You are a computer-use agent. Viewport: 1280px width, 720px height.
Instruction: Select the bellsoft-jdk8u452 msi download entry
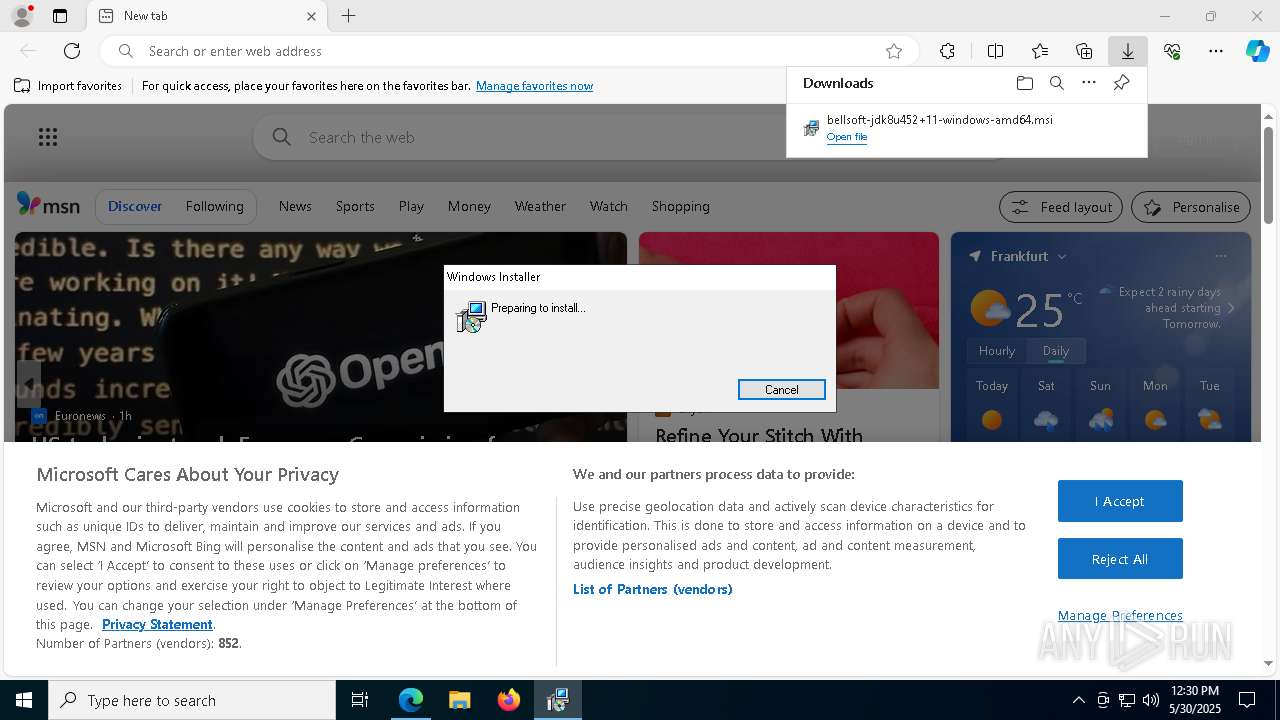tap(966, 128)
